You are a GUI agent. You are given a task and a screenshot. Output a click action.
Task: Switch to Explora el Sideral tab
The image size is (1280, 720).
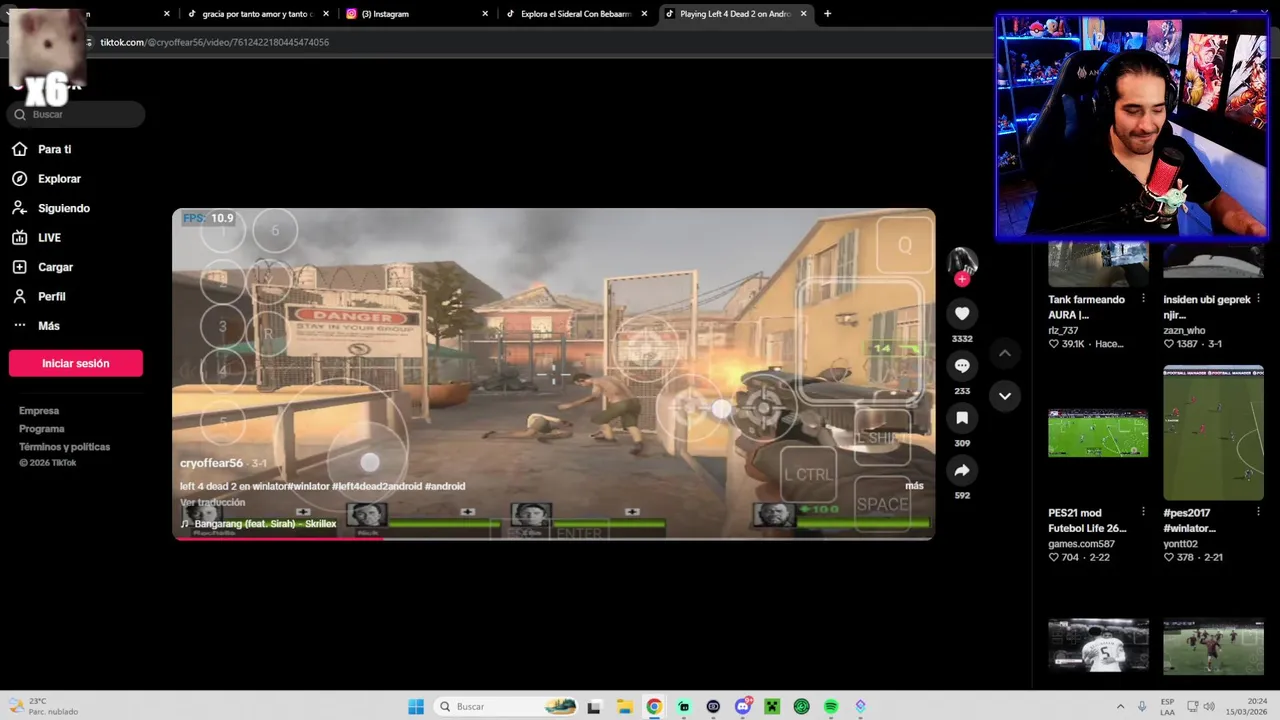576,14
